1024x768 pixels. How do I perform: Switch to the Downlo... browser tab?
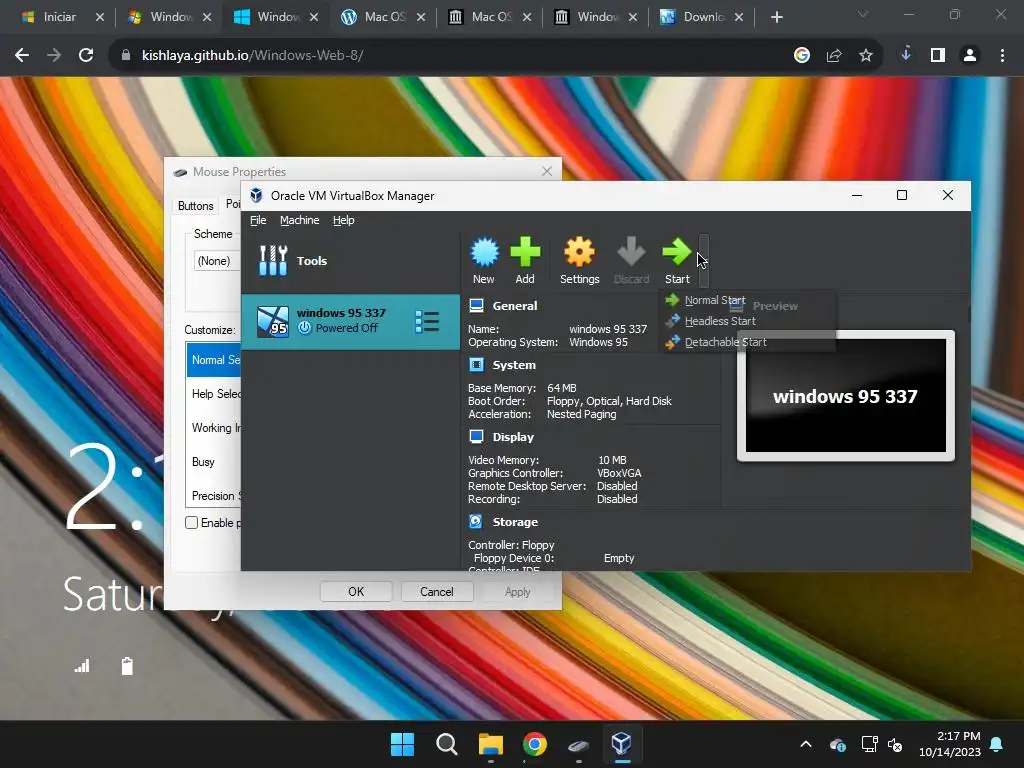tap(702, 17)
